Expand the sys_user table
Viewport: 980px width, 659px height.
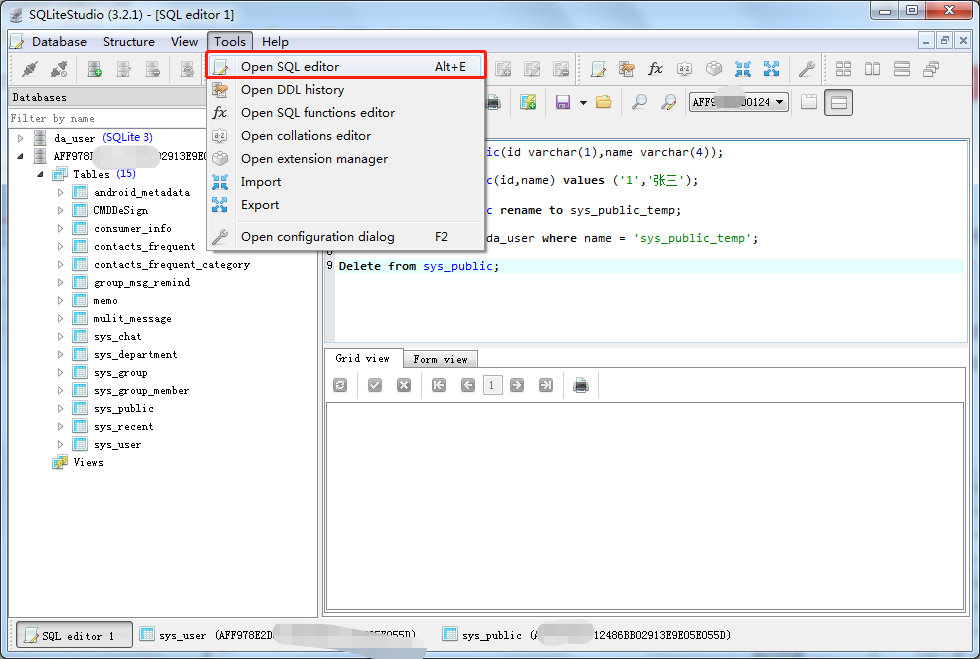[x=61, y=445]
